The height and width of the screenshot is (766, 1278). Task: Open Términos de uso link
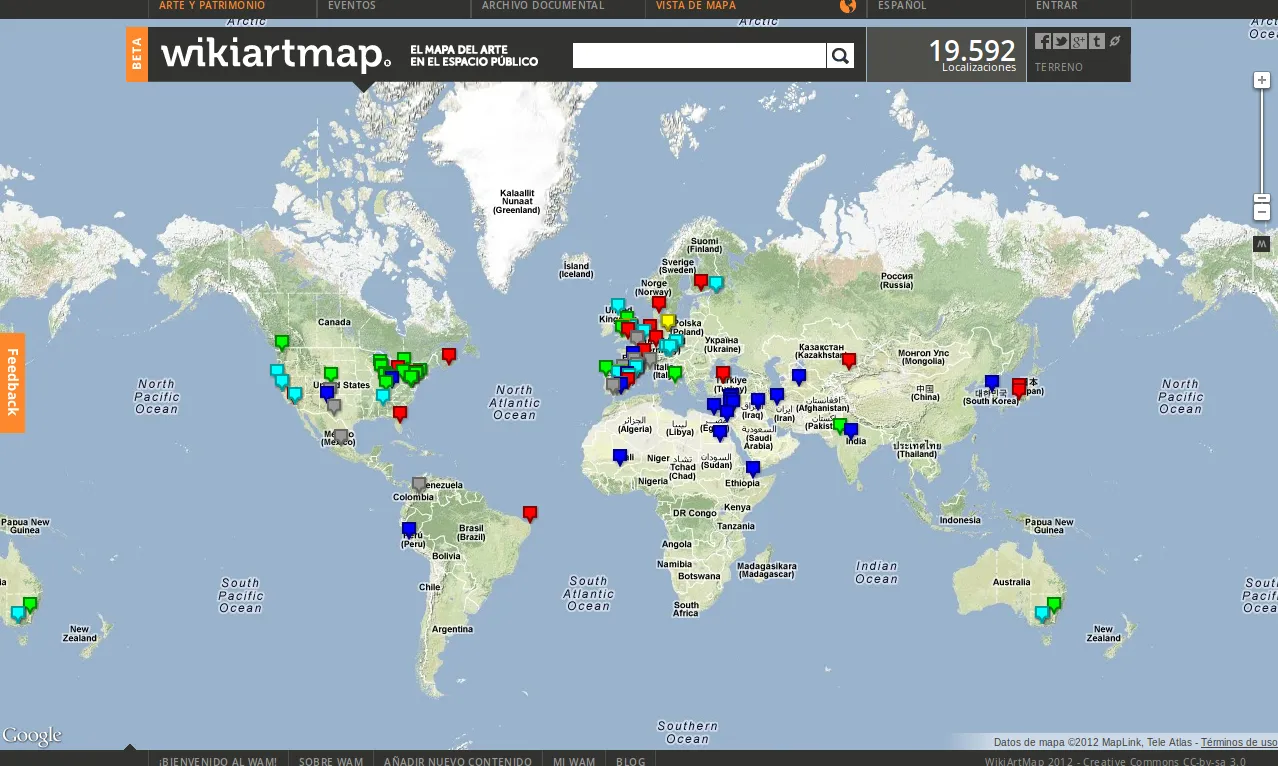click(x=1239, y=743)
